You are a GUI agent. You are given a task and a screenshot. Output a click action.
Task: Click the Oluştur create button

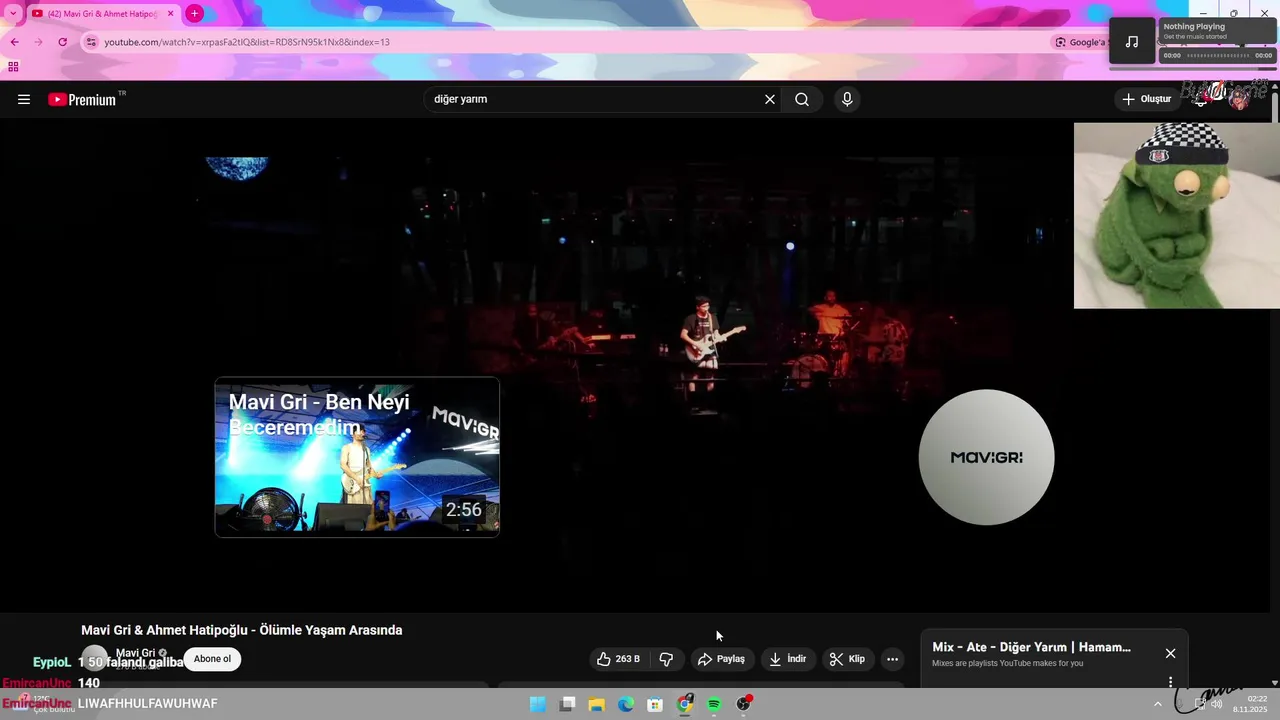click(x=1146, y=99)
